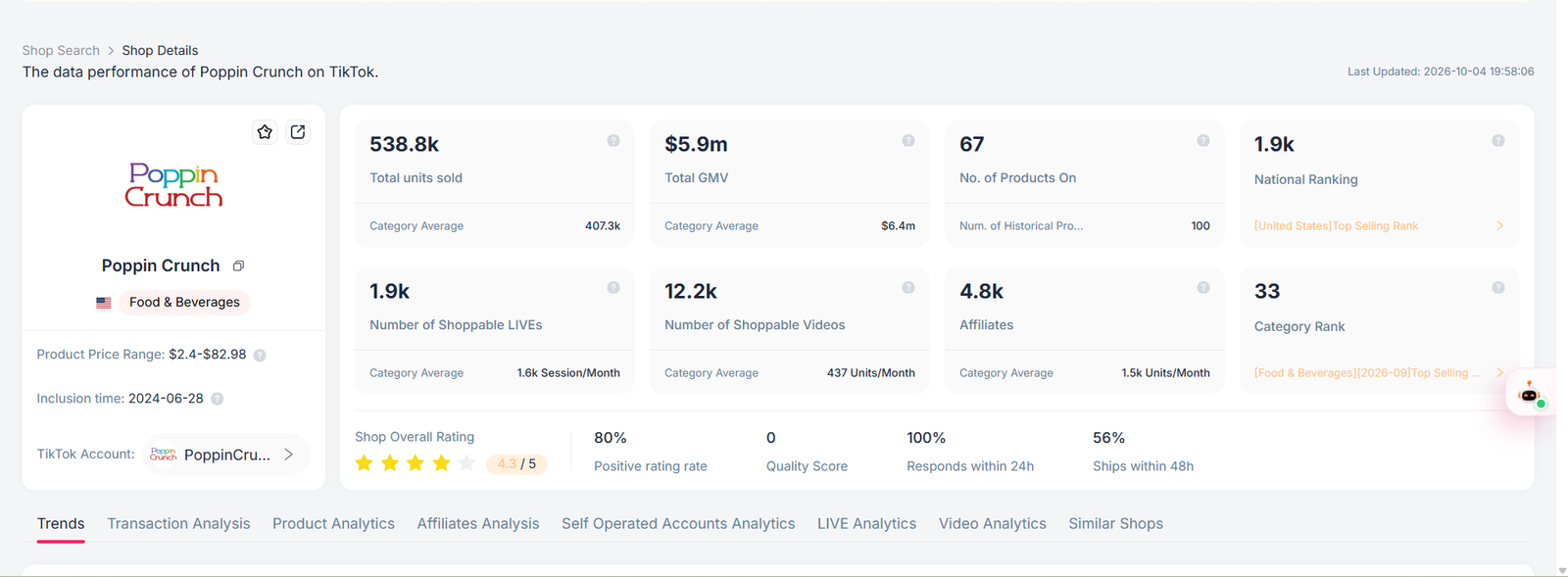Open the LIVE Analytics tab

click(867, 524)
